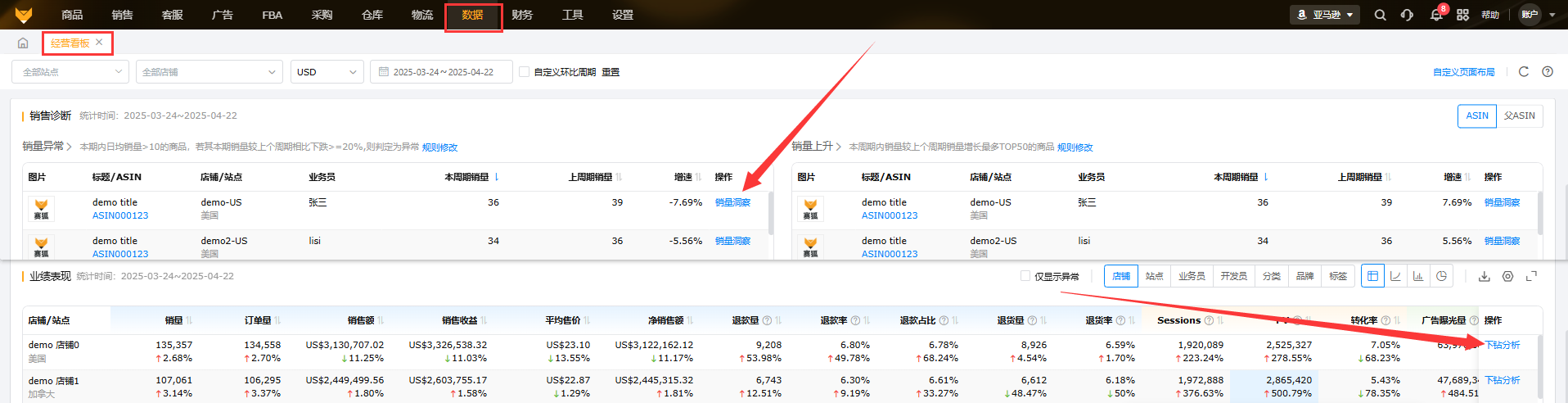
Task: Open the 自定义页面布局 link
Action: (x=1463, y=72)
